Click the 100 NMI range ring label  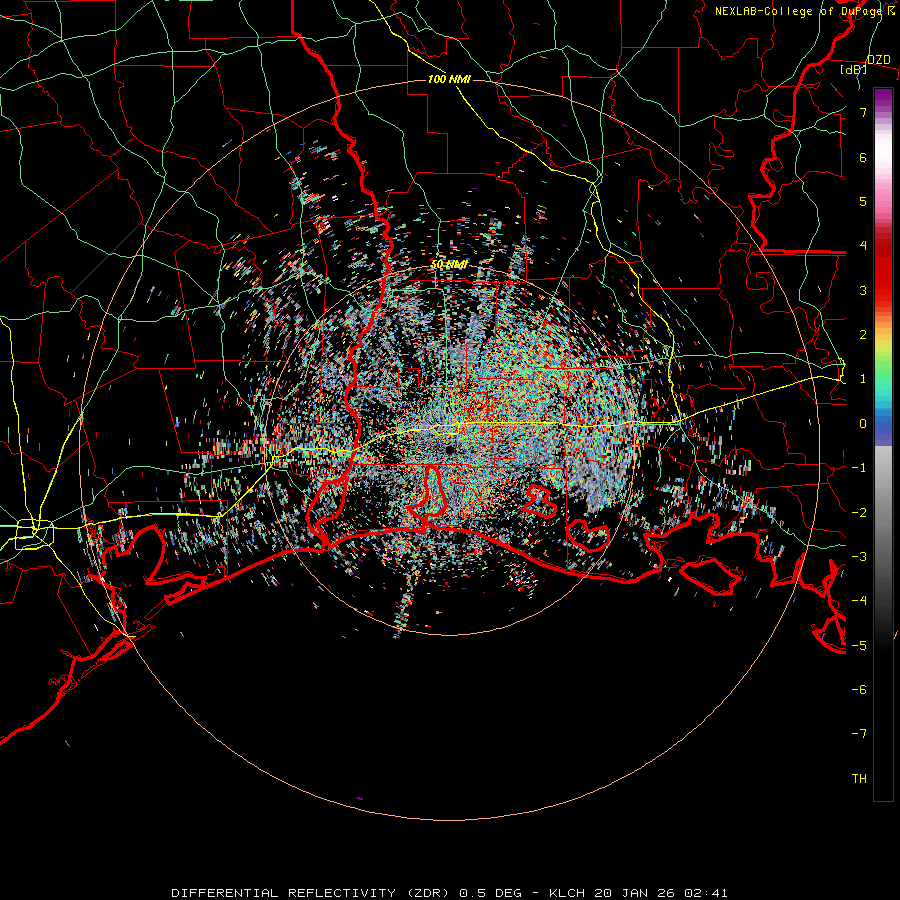point(449,79)
